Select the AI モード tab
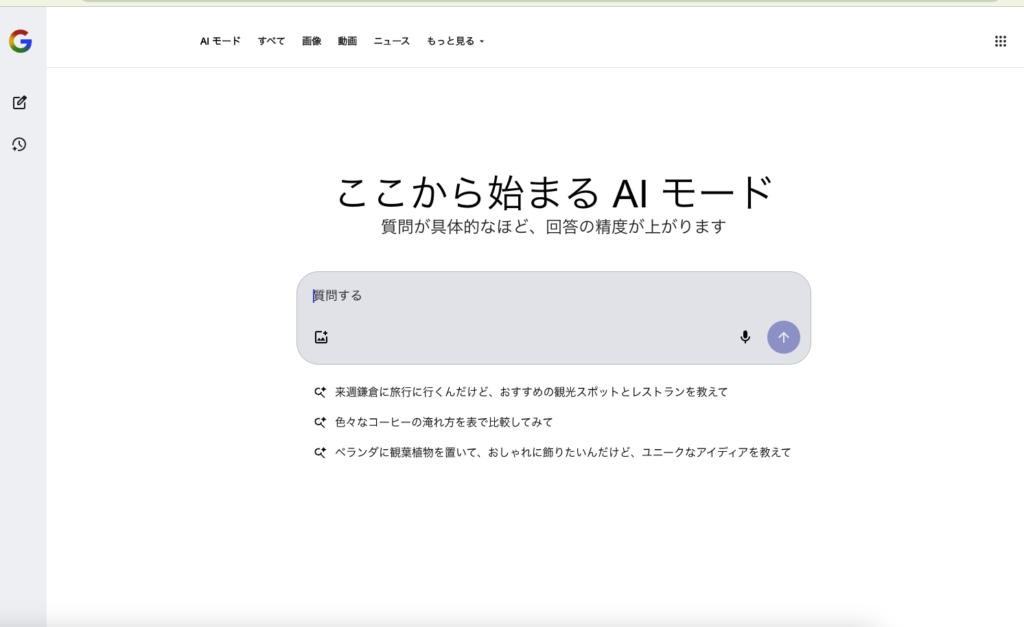This screenshot has width=1024, height=627. pos(220,41)
